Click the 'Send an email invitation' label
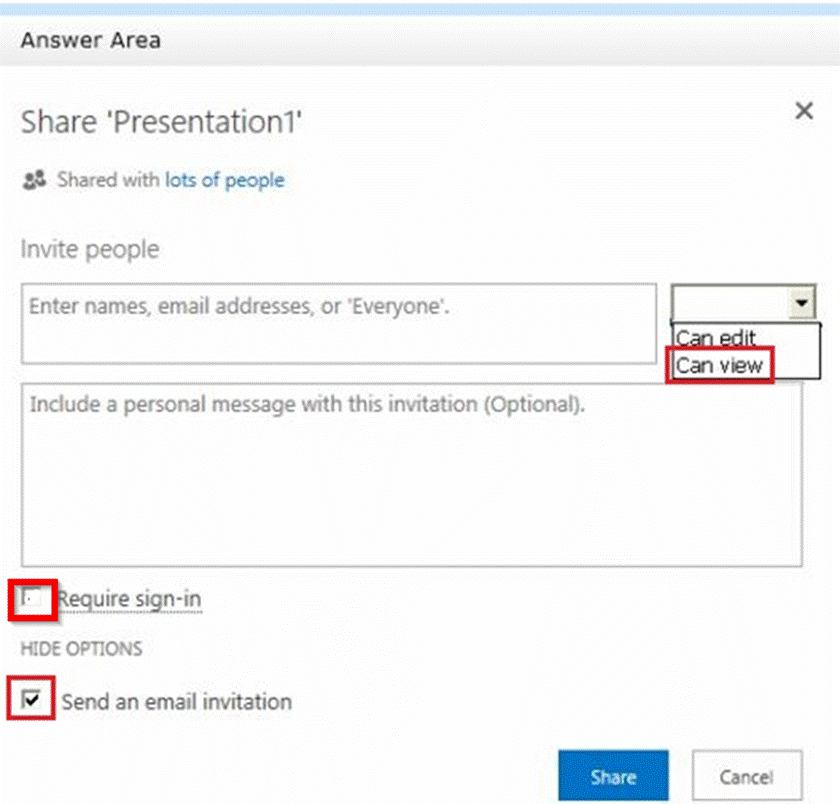Image resolution: width=840 pixels, height=804 pixels. [176, 702]
